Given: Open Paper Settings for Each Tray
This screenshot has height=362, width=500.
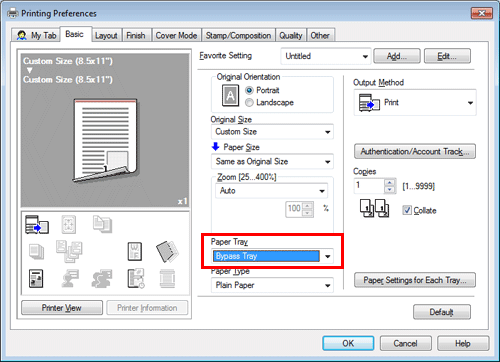Looking at the screenshot, I should pyautogui.click(x=415, y=280).
